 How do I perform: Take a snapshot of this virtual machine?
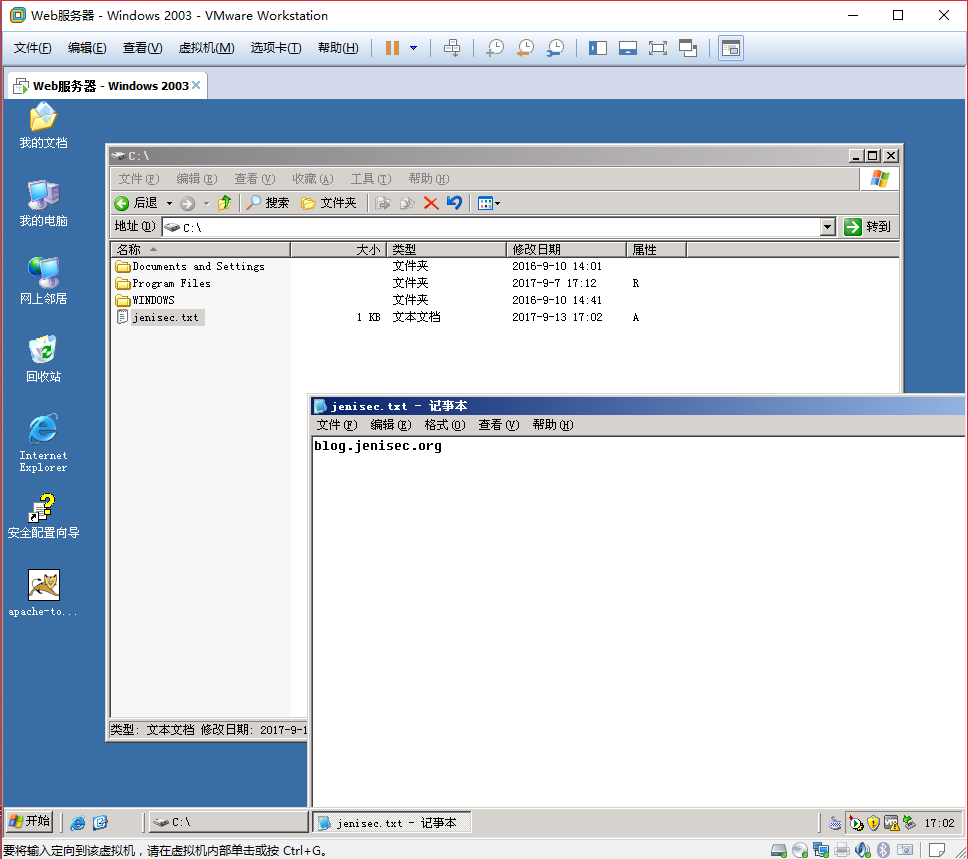pos(494,48)
